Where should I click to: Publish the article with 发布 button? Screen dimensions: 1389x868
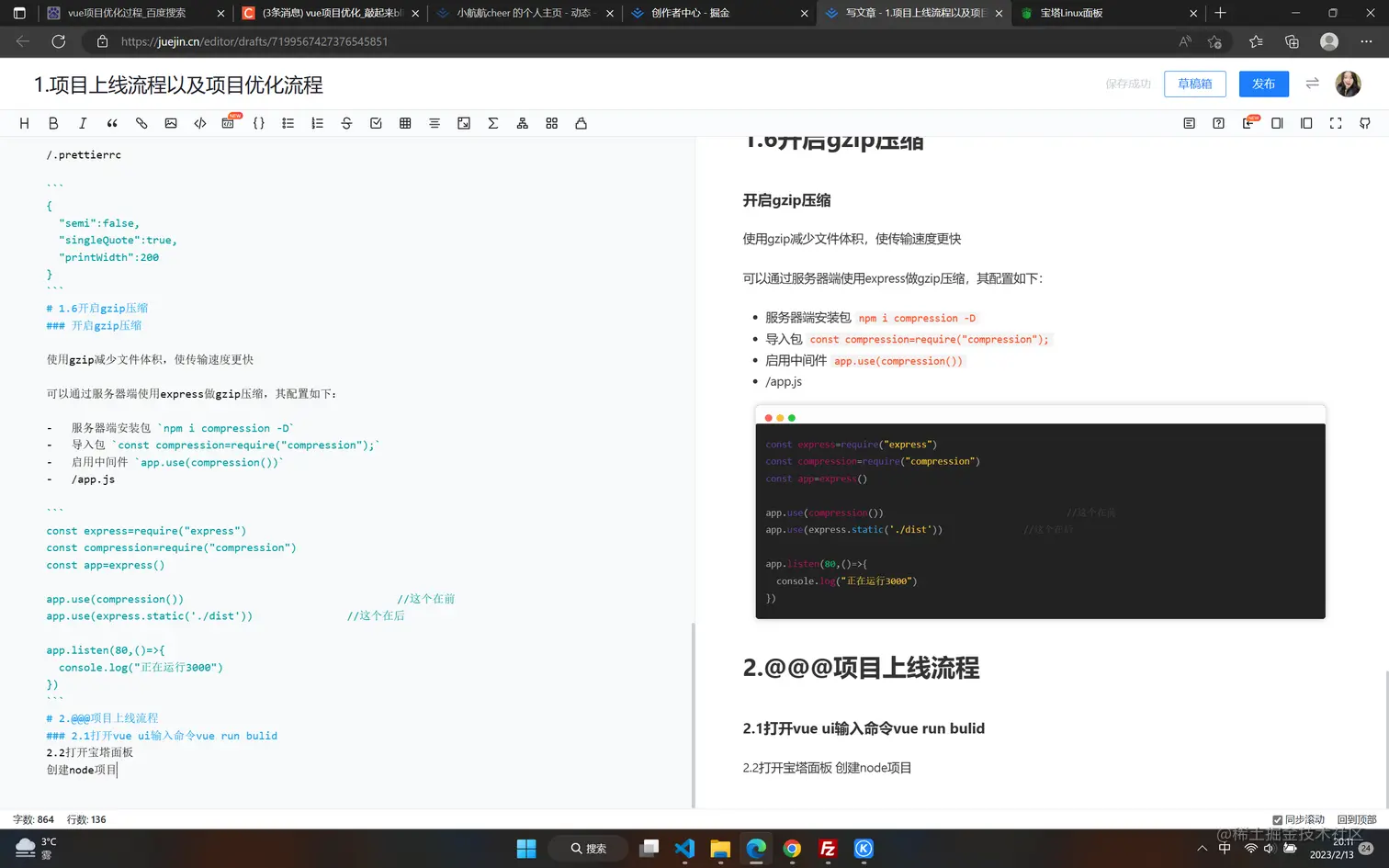1264,84
